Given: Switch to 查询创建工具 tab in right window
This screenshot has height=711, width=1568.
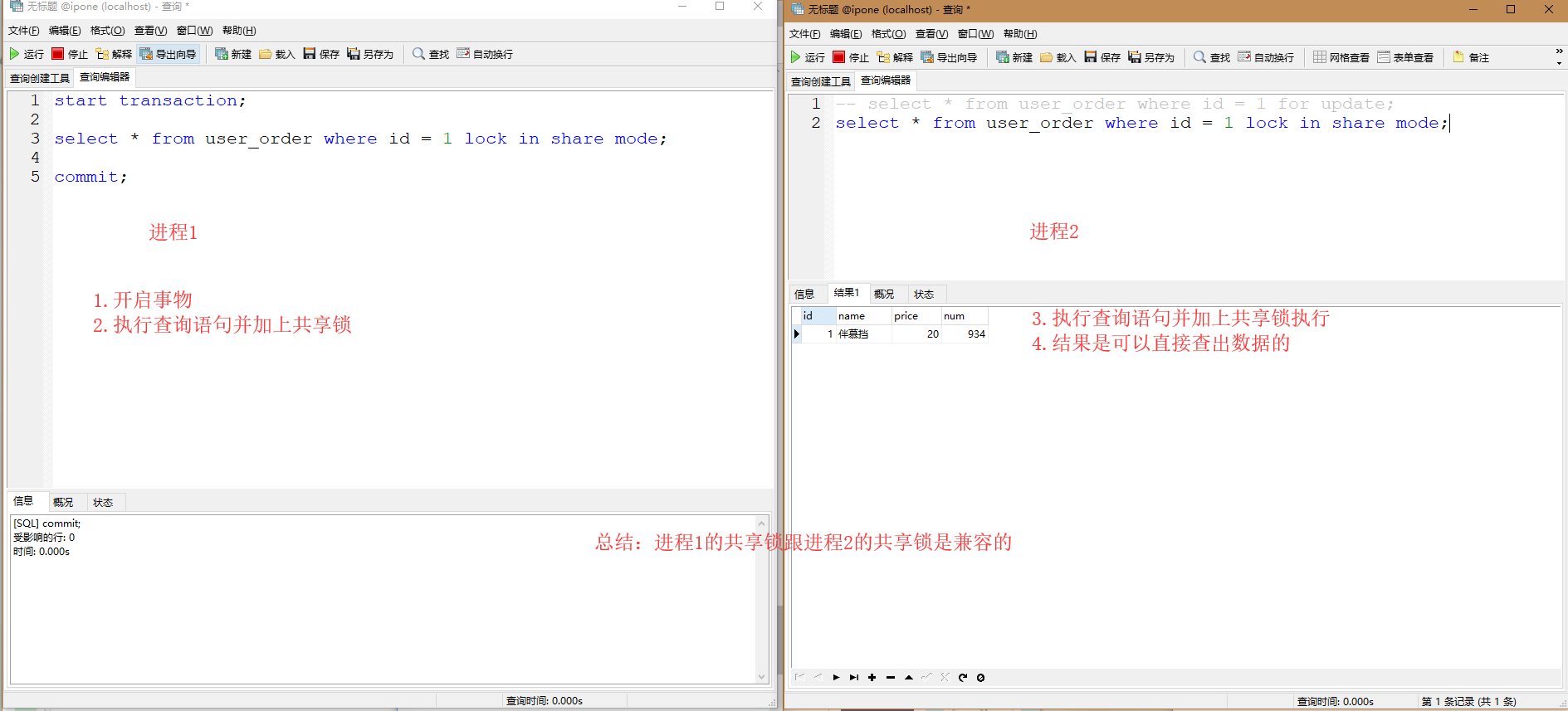Looking at the screenshot, I should pos(821,81).
